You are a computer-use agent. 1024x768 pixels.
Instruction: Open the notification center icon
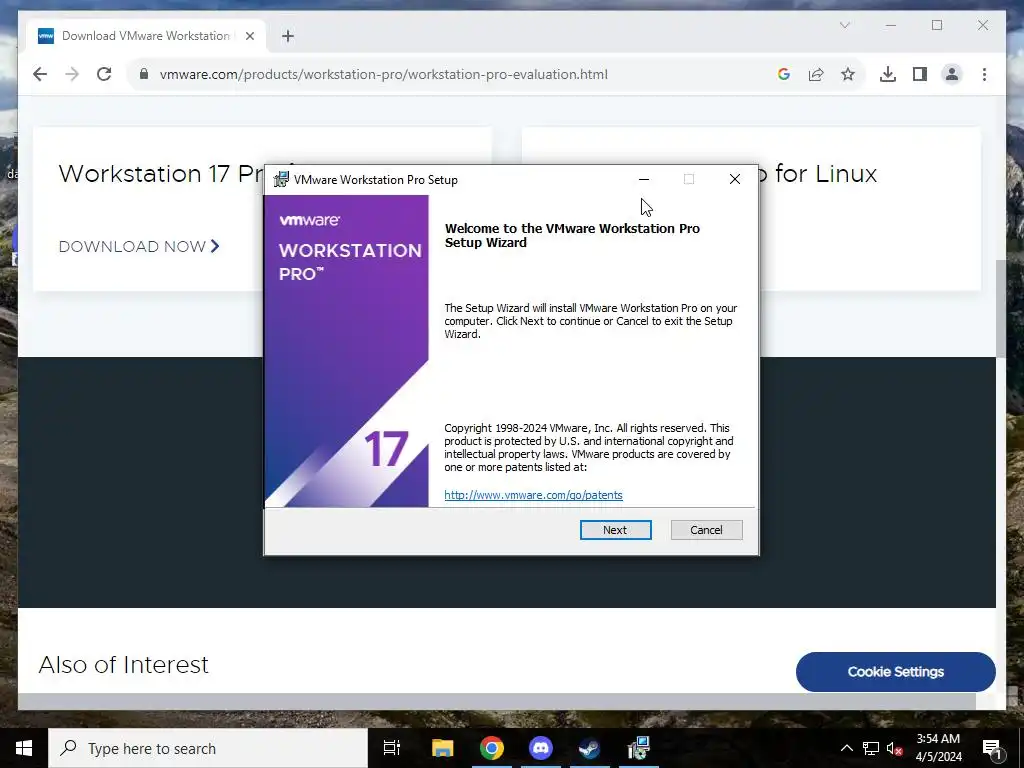(x=992, y=748)
